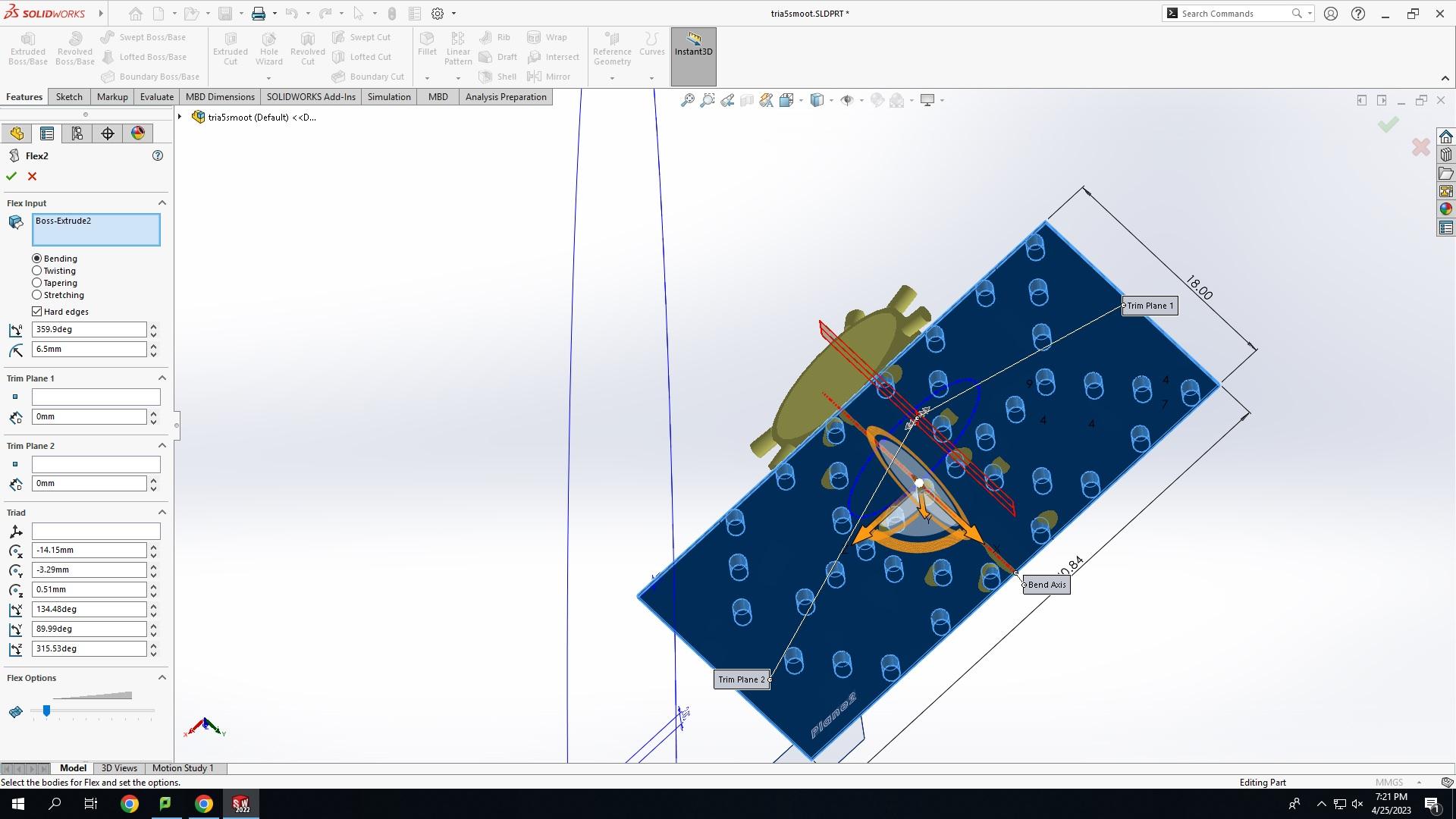1456x819 pixels.
Task: Click the bend radius 6.5mm field
Action: [x=89, y=350]
